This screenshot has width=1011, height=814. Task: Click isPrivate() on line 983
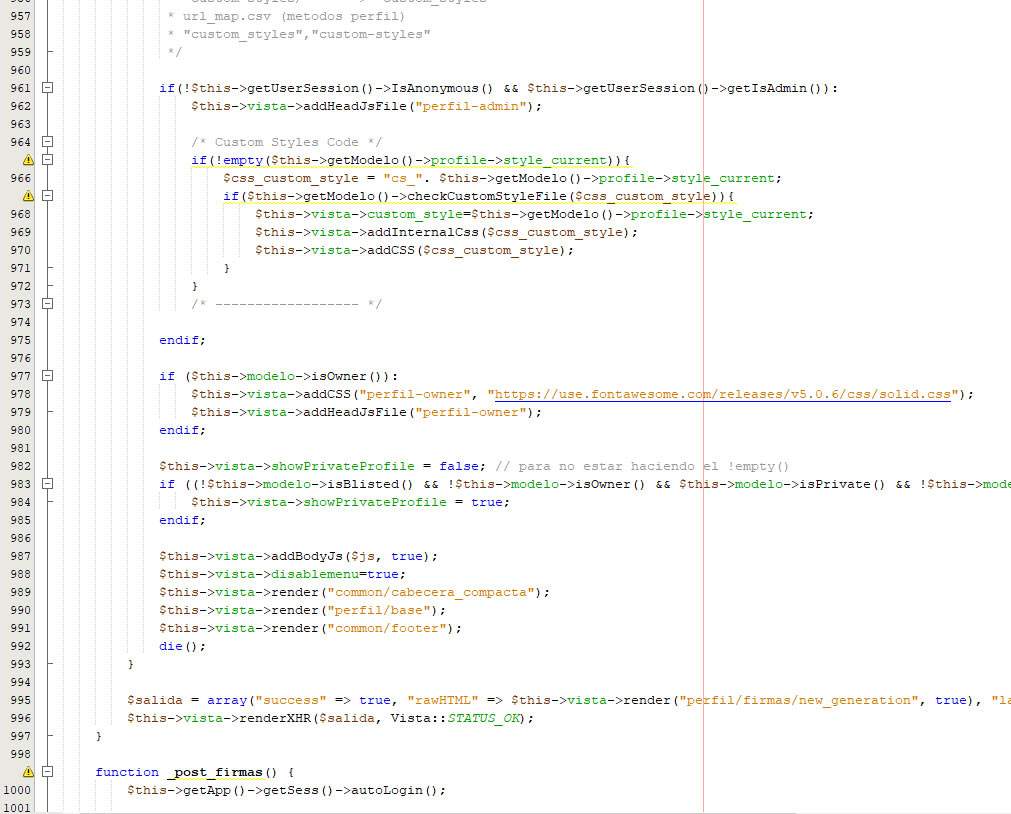point(842,484)
